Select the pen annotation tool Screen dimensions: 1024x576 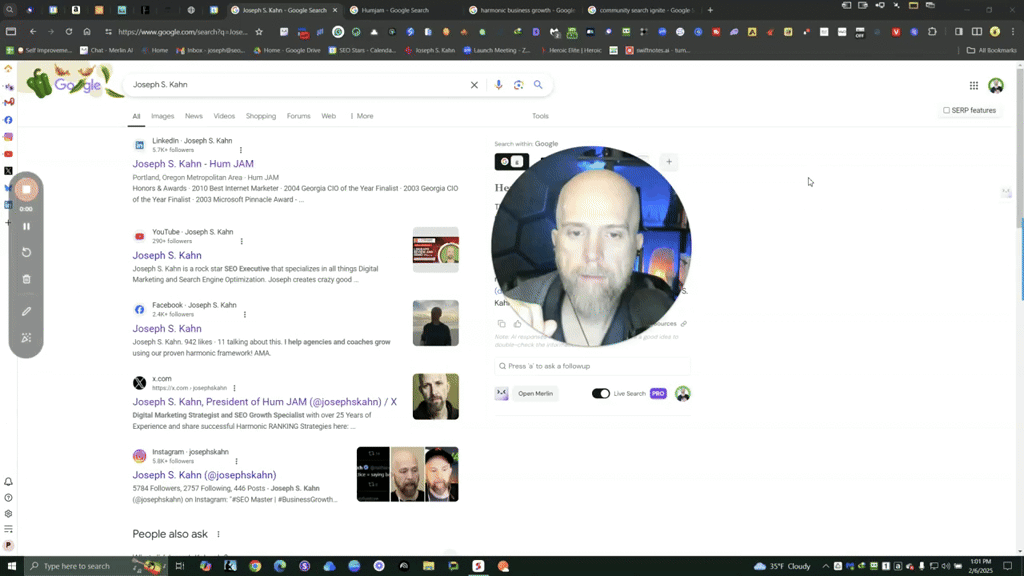[27, 312]
